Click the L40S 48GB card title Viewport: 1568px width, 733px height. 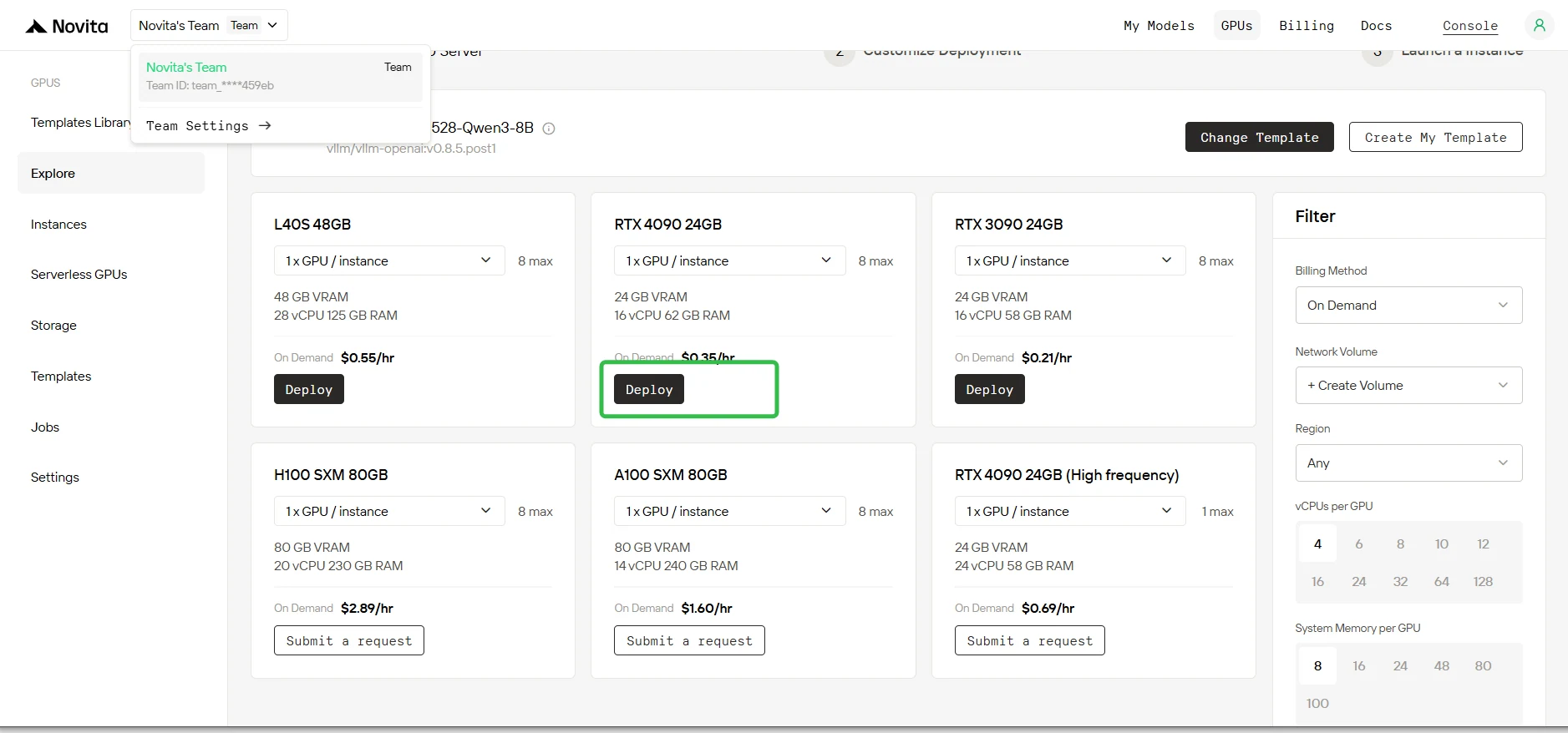tap(312, 225)
